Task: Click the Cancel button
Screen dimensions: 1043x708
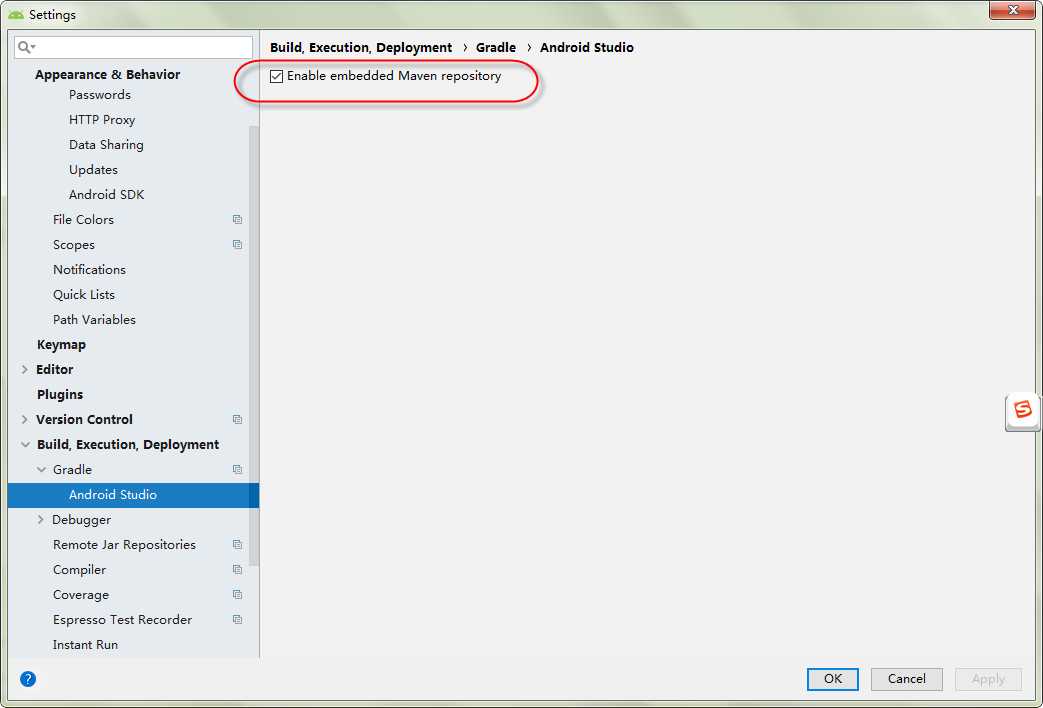Action: (x=906, y=679)
